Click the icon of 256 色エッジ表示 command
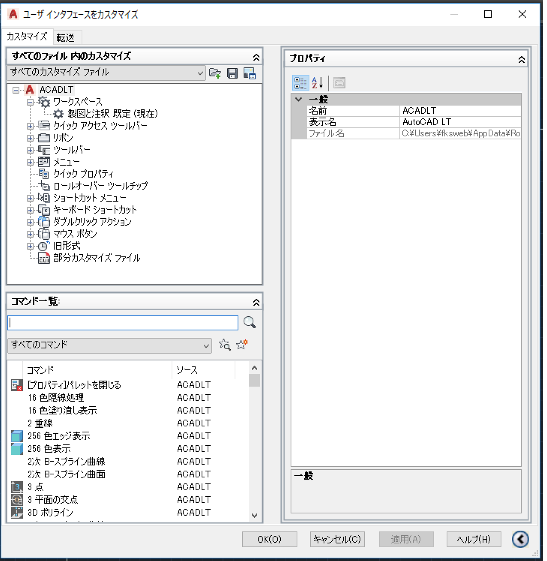The width and height of the screenshot is (547, 561). pyautogui.click(x=16, y=436)
